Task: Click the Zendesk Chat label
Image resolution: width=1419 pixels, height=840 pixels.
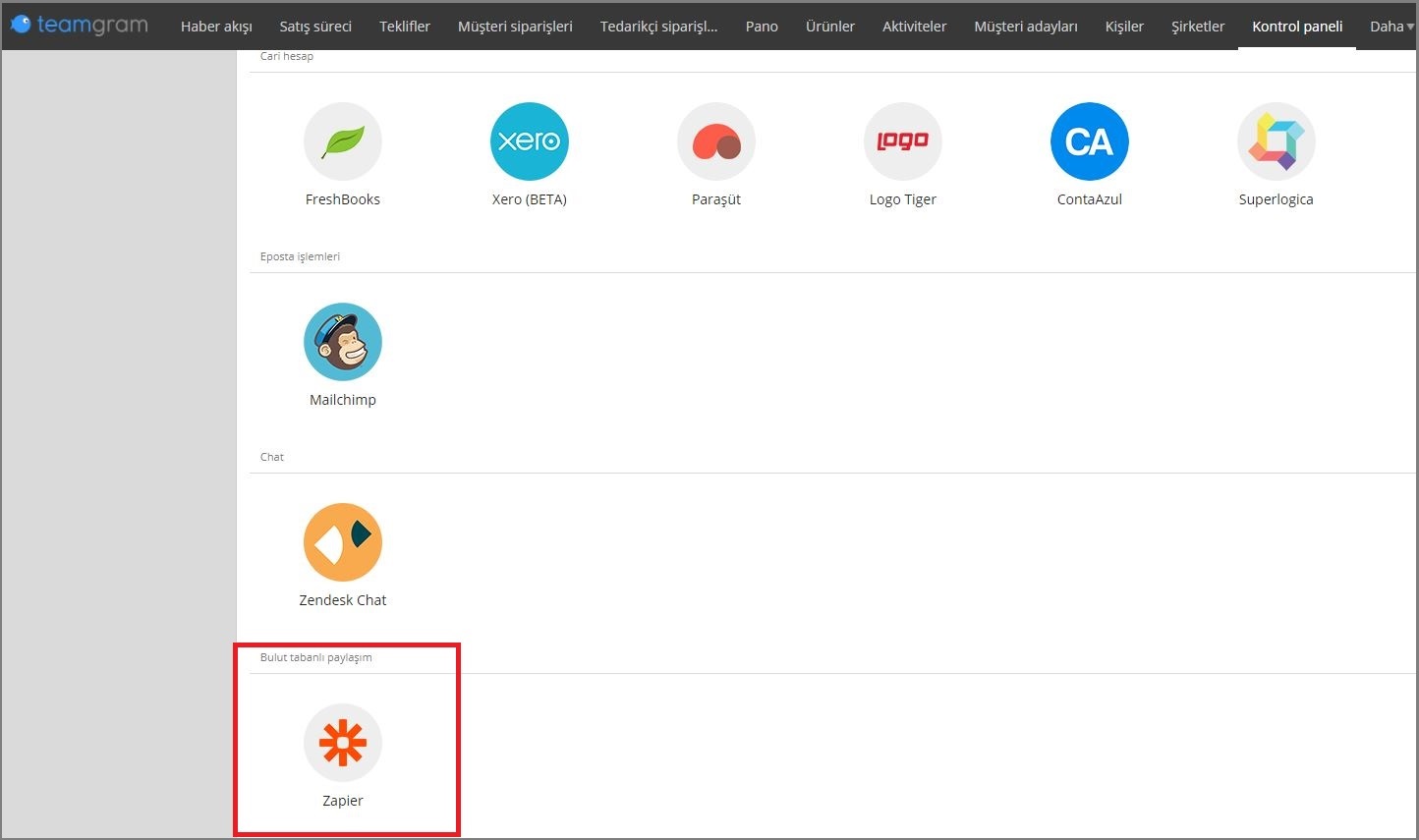Action: [x=342, y=600]
